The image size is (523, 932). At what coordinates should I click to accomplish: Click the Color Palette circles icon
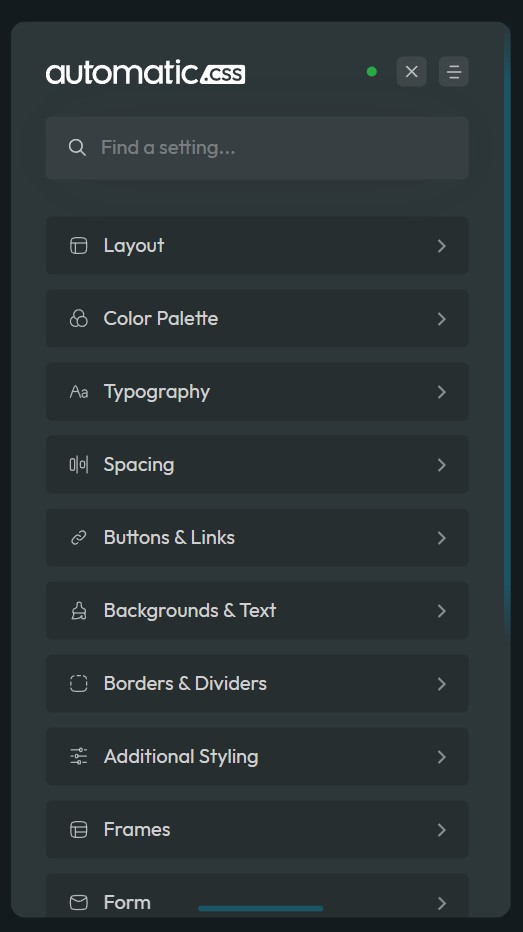click(78, 319)
